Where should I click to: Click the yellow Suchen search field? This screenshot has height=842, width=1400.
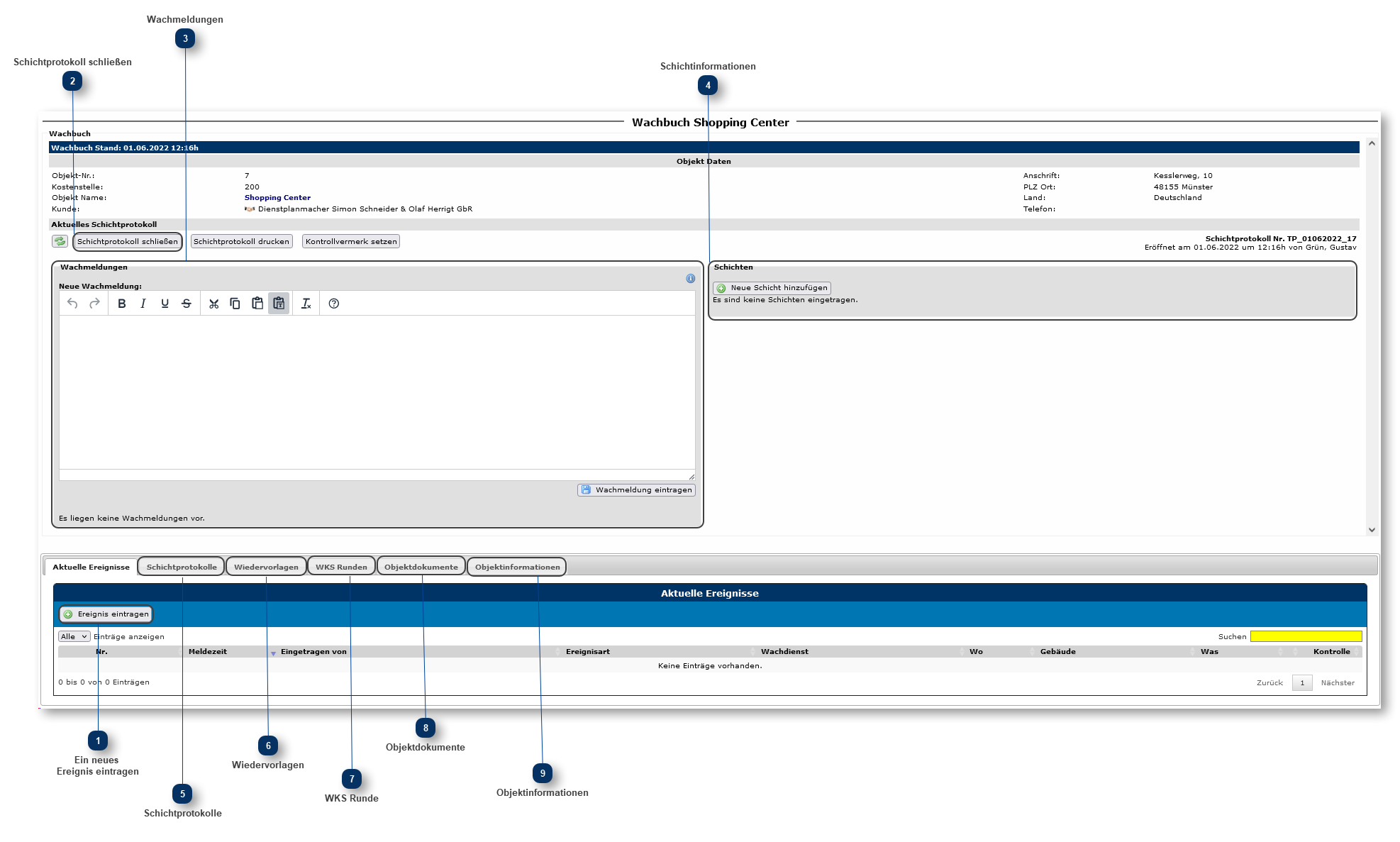click(x=1306, y=636)
